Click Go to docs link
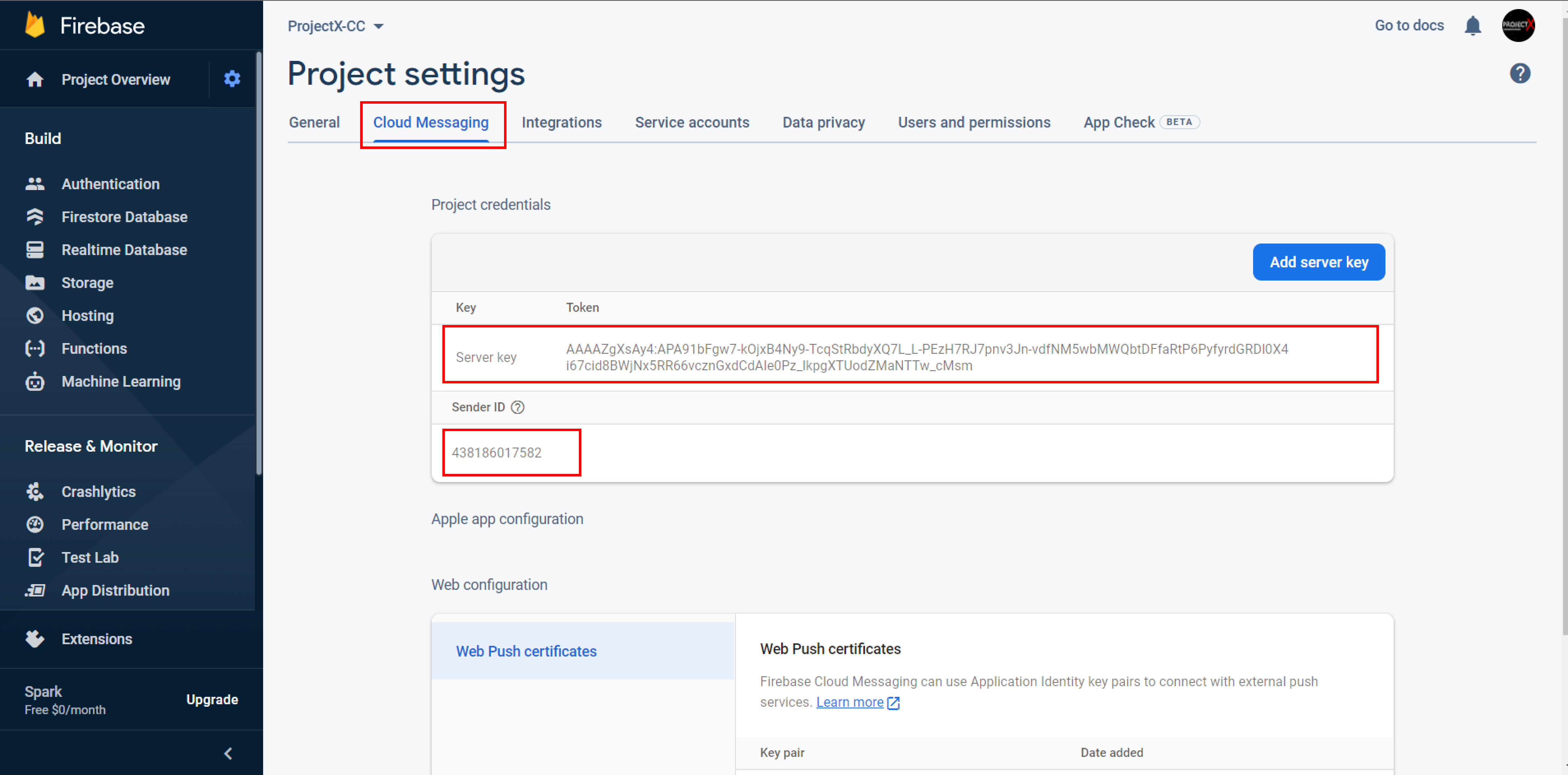 pyautogui.click(x=1409, y=26)
